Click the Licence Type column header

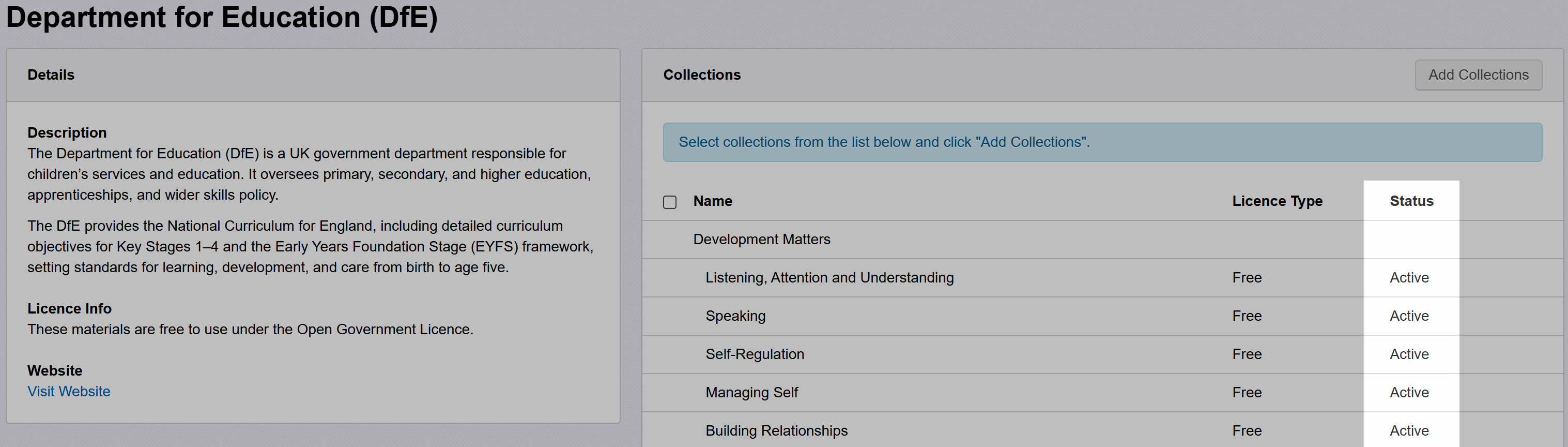(x=1277, y=201)
